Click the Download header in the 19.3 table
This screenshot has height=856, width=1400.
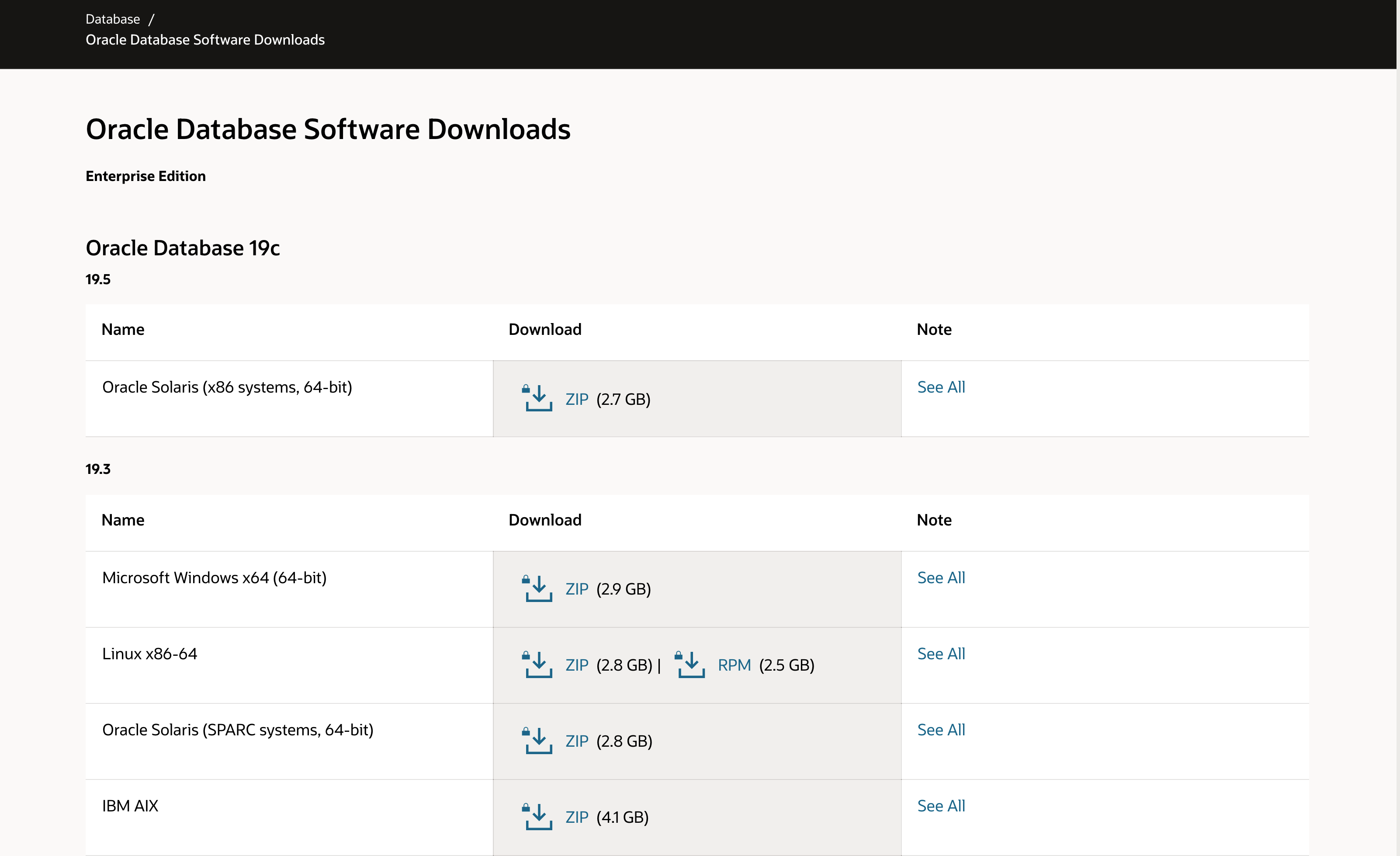545,520
